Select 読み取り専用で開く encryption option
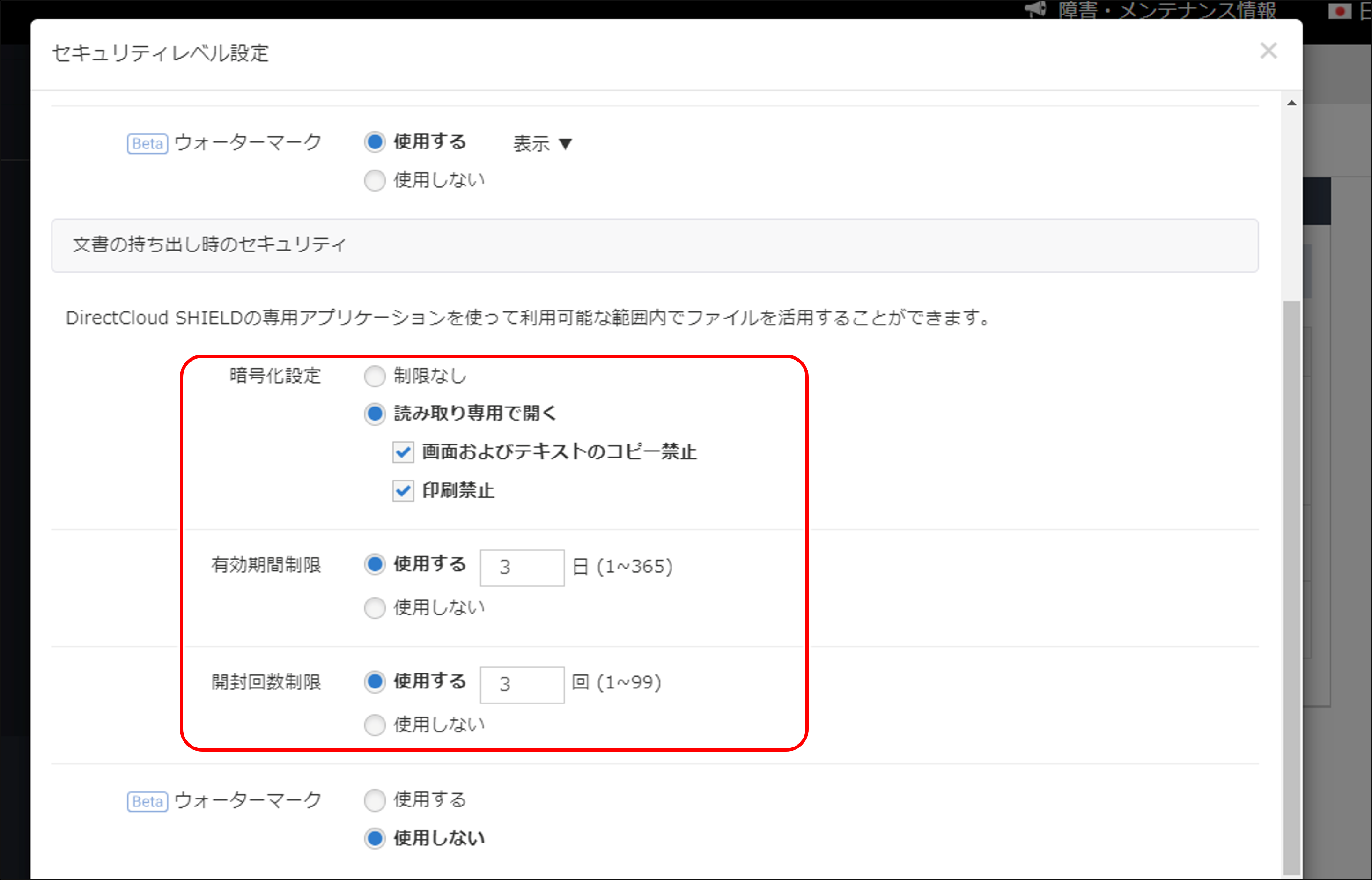 (x=375, y=414)
